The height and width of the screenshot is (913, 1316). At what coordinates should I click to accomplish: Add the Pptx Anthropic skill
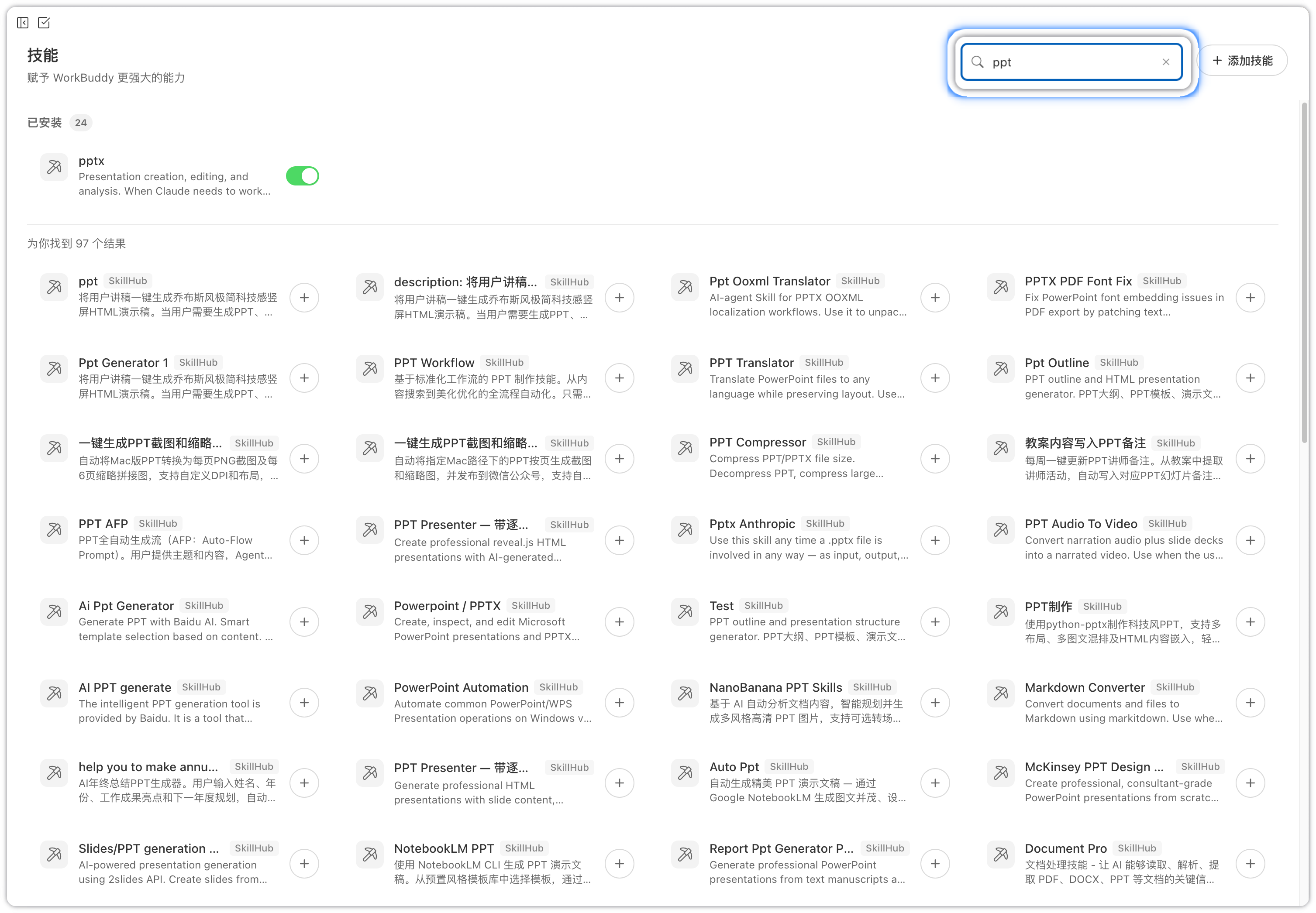(x=935, y=540)
